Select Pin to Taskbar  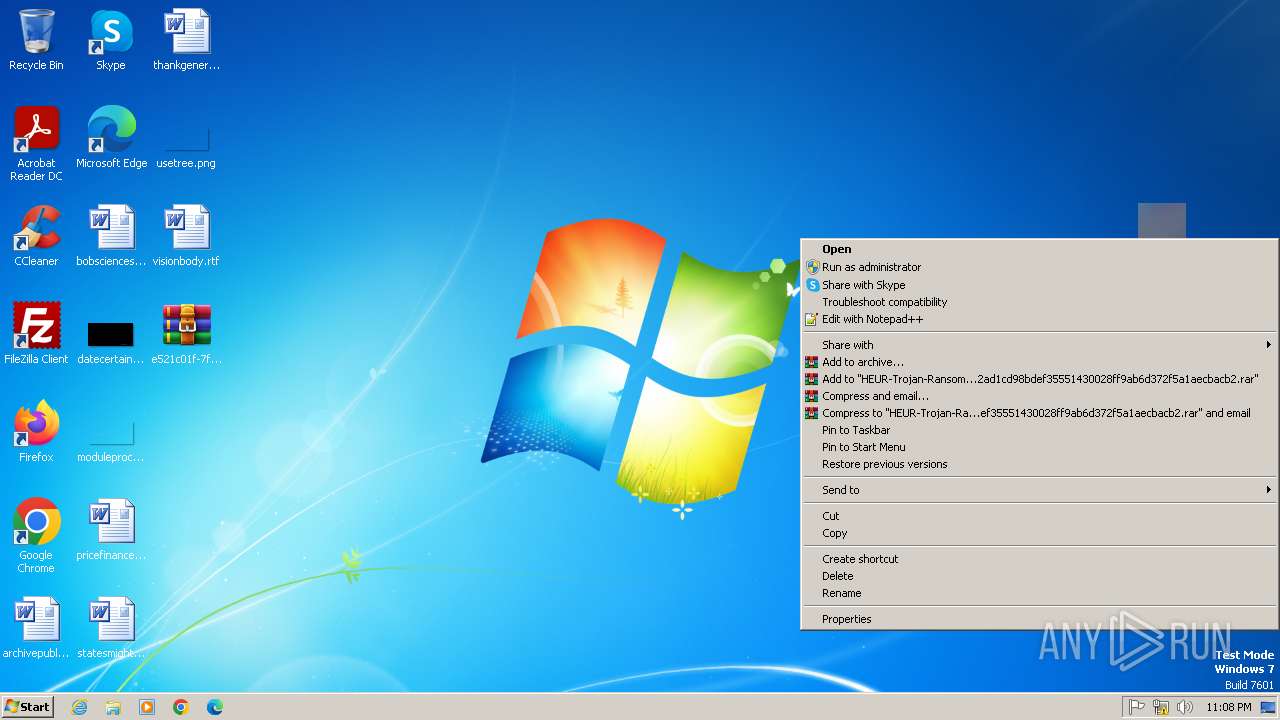pos(1039,430)
